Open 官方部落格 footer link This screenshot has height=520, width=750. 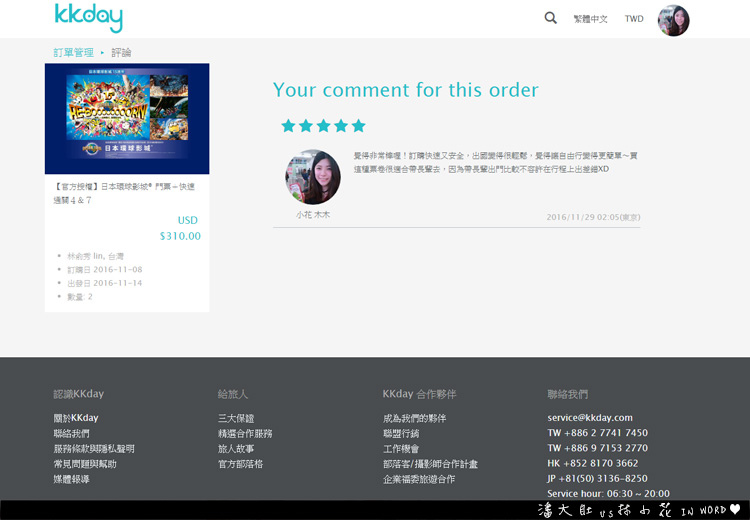(x=240, y=464)
